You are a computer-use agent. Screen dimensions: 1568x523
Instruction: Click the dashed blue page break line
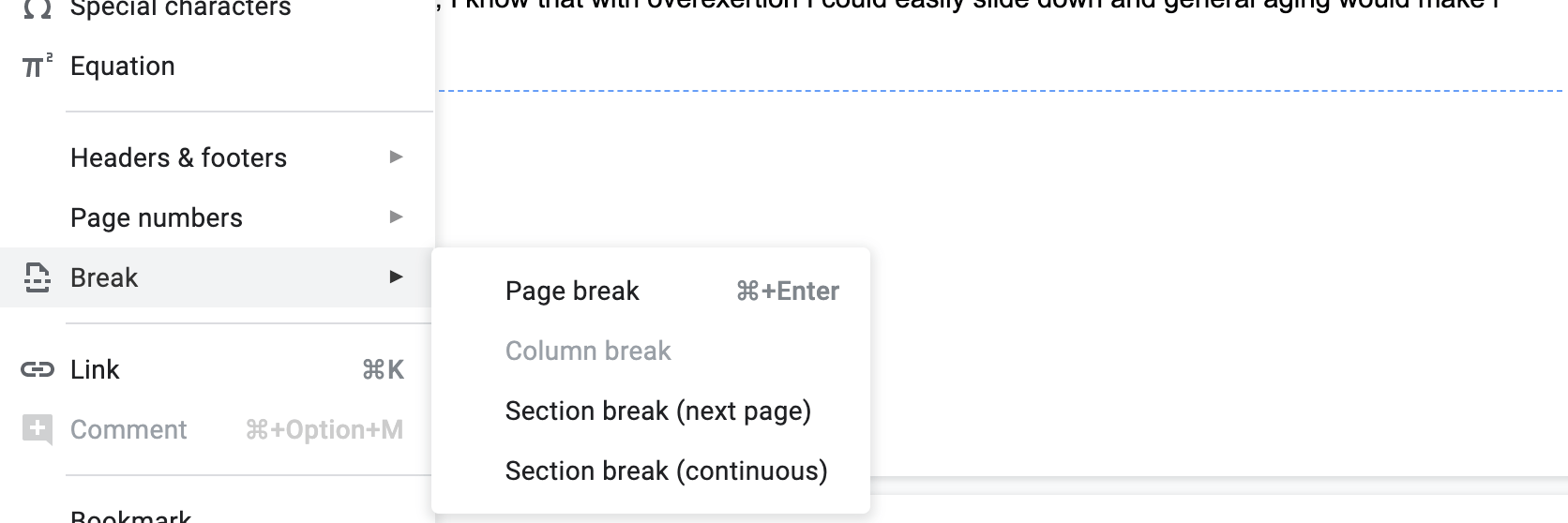1000,91
